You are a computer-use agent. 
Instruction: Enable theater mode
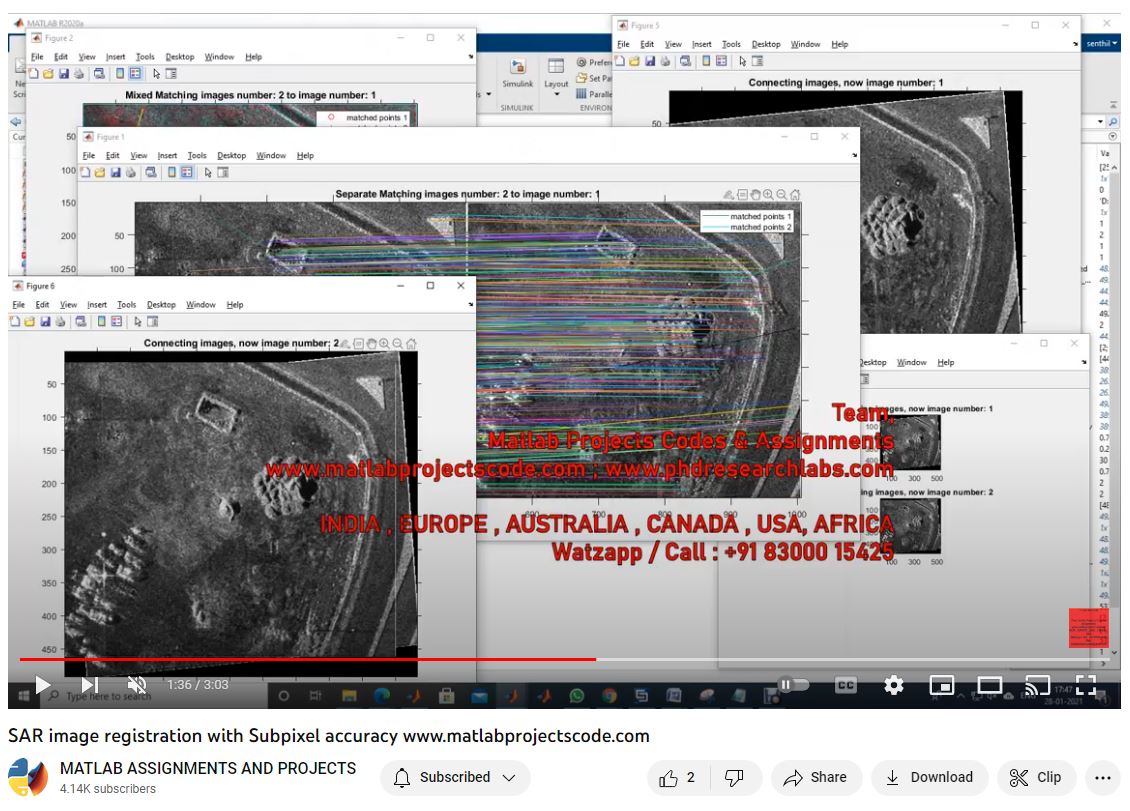(x=989, y=685)
